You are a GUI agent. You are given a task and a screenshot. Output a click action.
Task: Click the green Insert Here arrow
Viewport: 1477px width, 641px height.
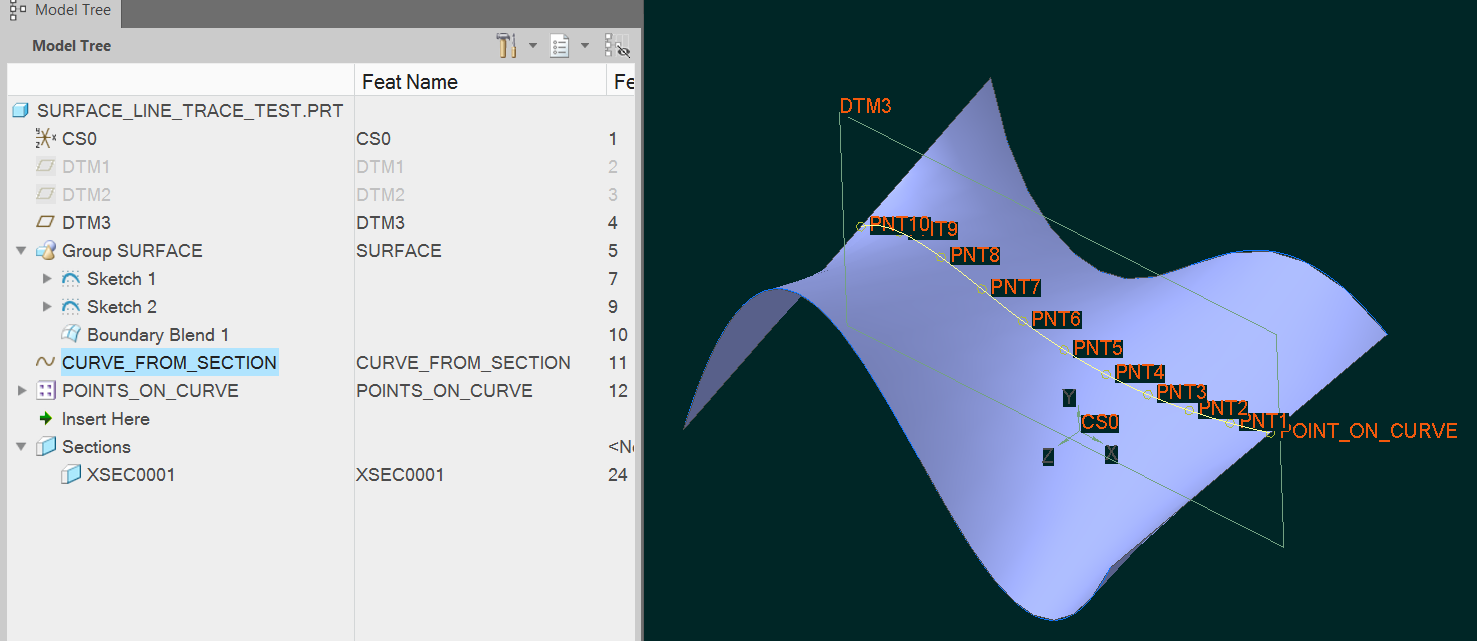45,419
